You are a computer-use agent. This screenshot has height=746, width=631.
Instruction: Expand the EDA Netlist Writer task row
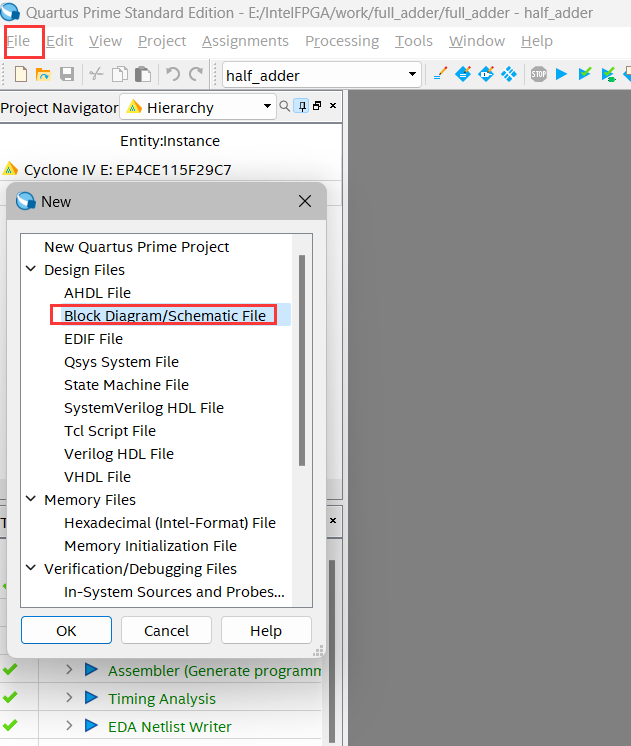(x=69, y=726)
